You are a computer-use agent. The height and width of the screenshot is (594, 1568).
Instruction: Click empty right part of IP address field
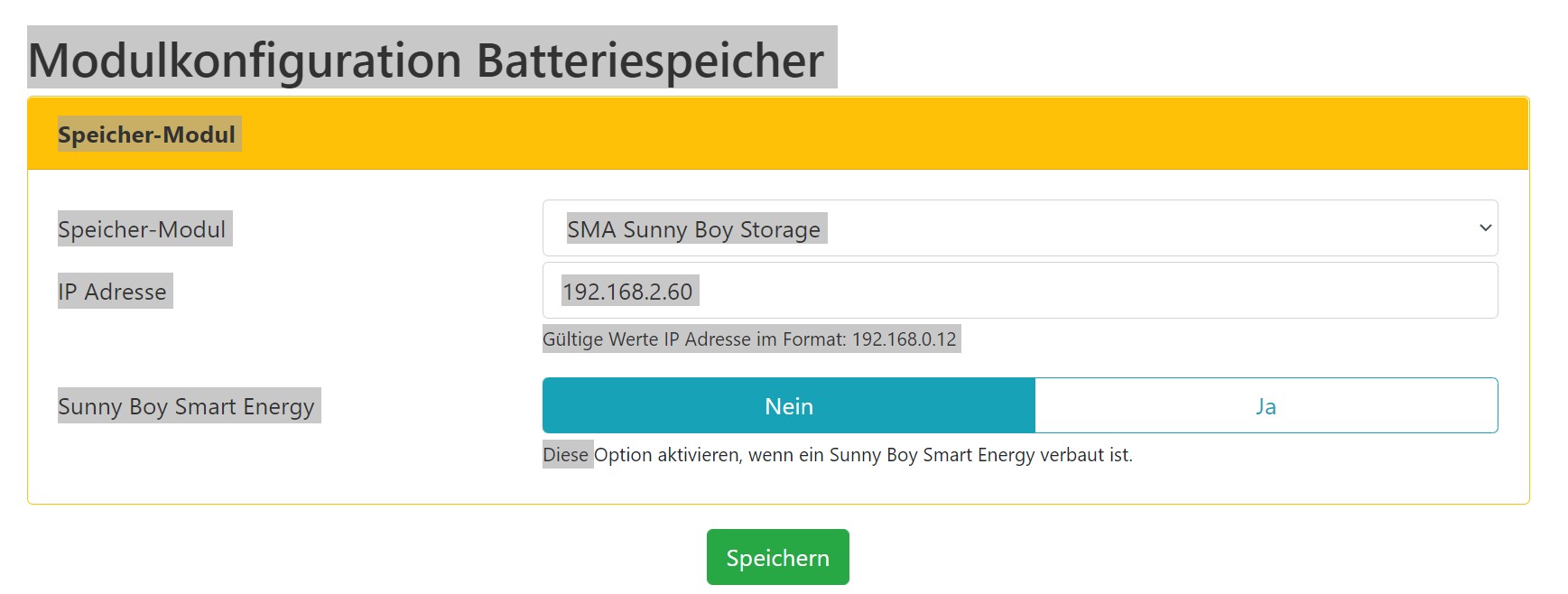[x=1174, y=292]
